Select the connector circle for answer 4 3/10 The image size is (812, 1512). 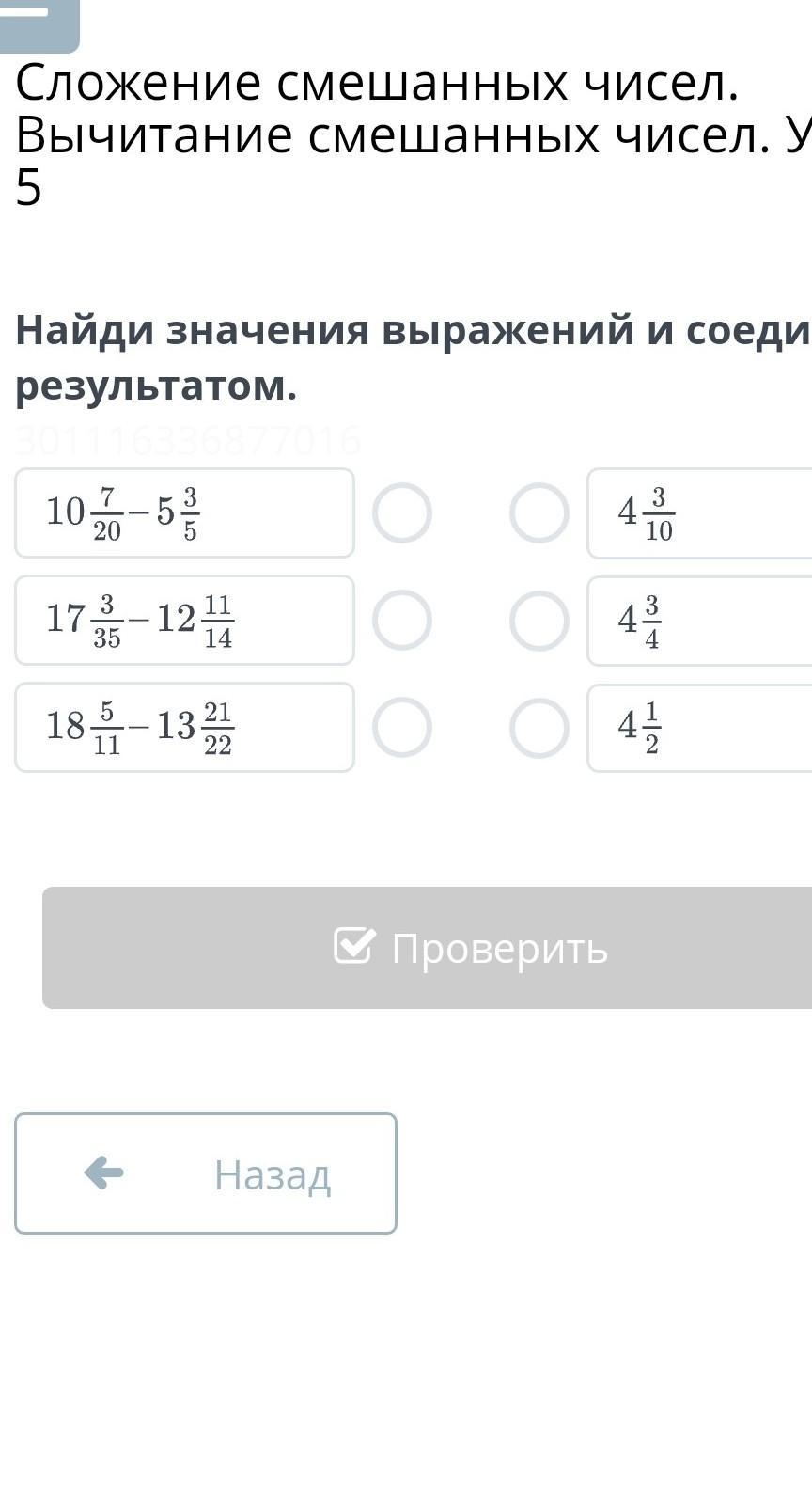(539, 513)
